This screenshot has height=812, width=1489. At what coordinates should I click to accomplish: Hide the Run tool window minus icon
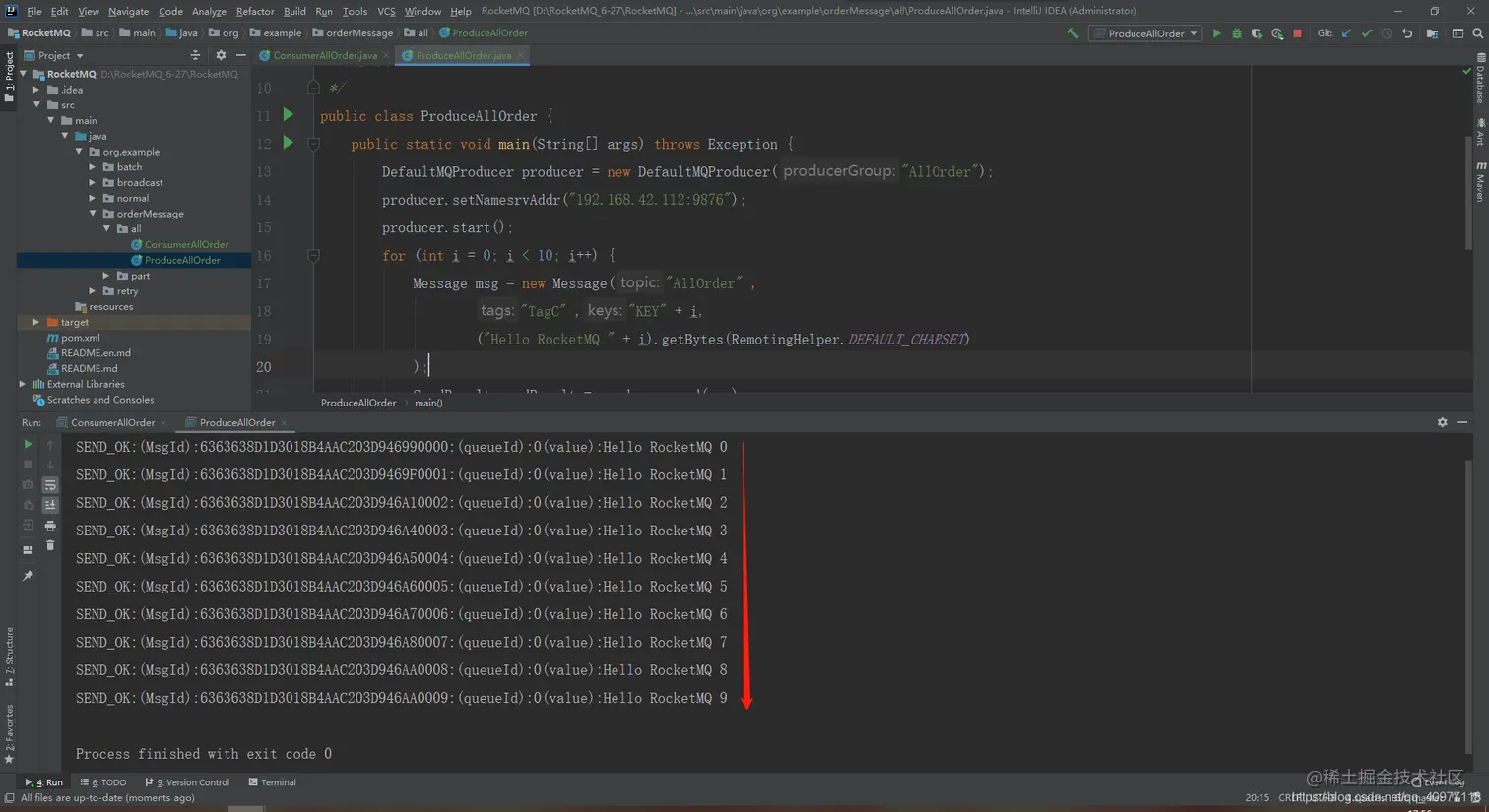click(1462, 422)
